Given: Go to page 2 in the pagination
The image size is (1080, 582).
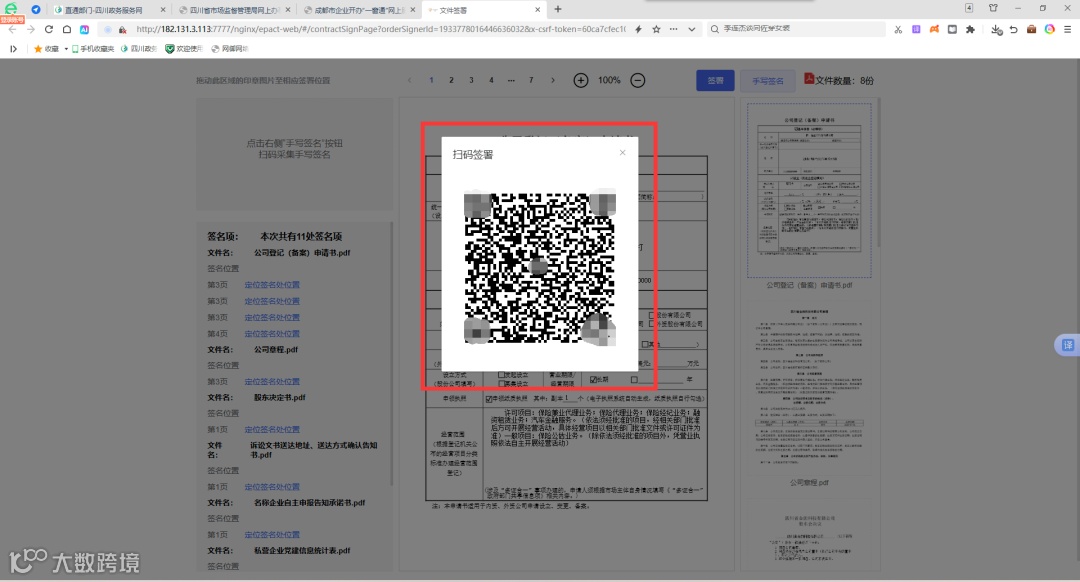Looking at the screenshot, I should pos(451,80).
